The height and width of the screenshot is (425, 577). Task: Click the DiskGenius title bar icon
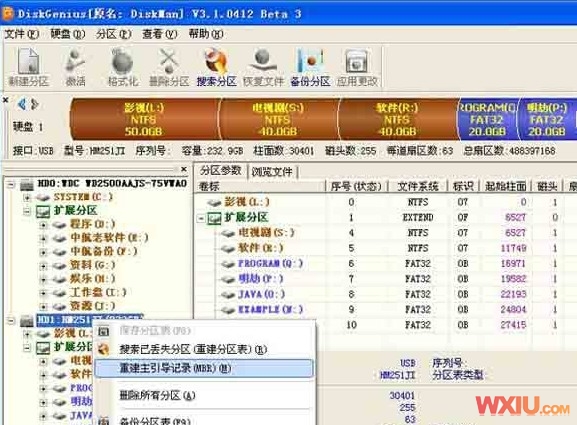[7, 14]
